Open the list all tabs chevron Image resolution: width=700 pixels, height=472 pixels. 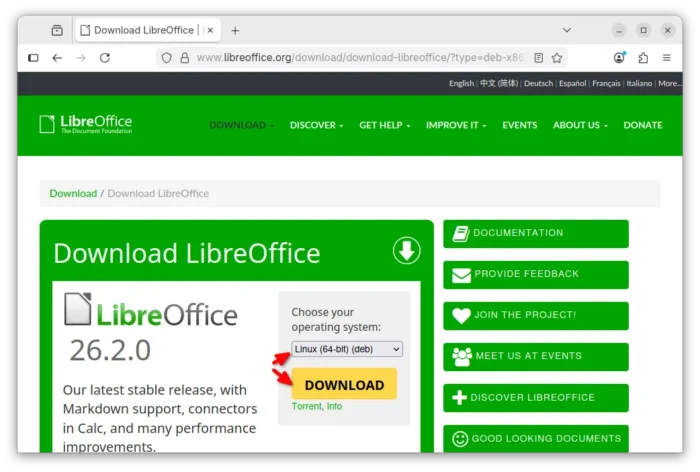click(567, 30)
